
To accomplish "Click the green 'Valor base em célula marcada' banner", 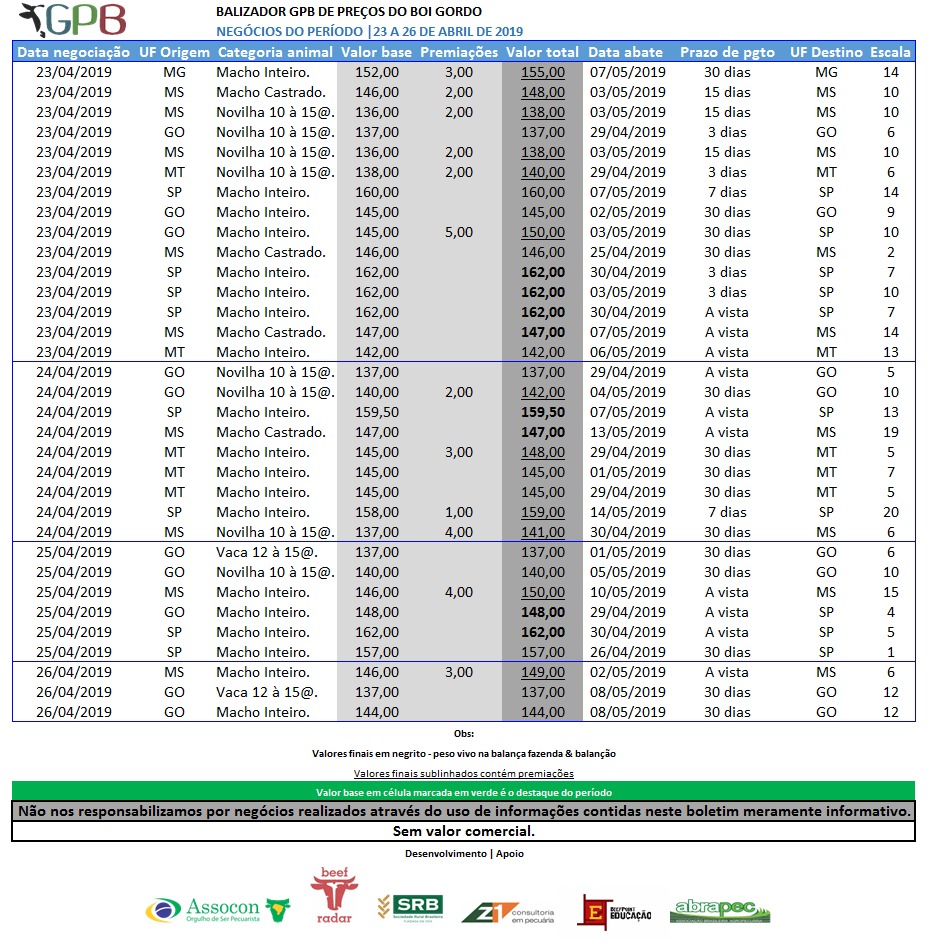I will [463, 791].
